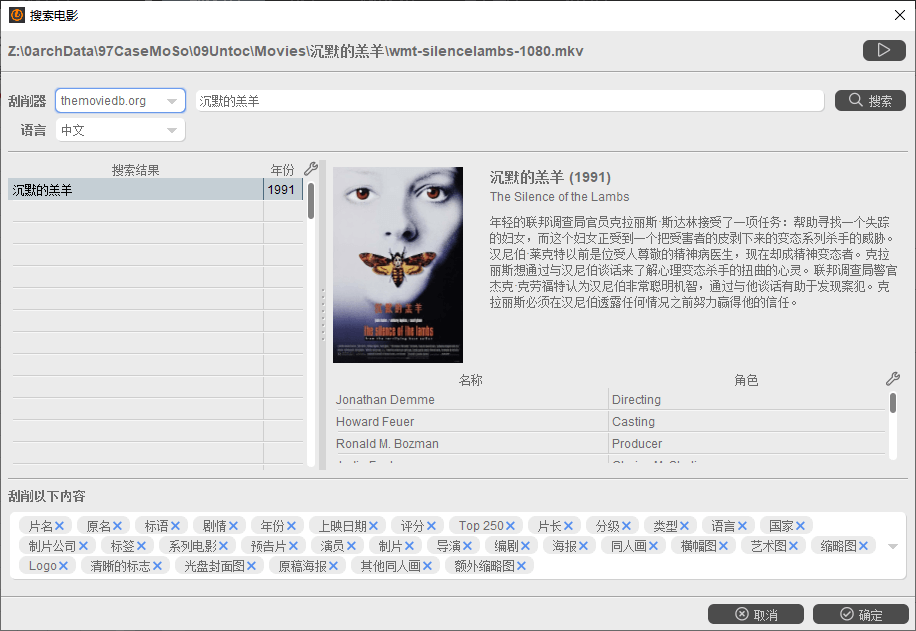The height and width of the screenshot is (631, 916).
Task: Remove the 光盘封面图 tag
Action: (251, 566)
